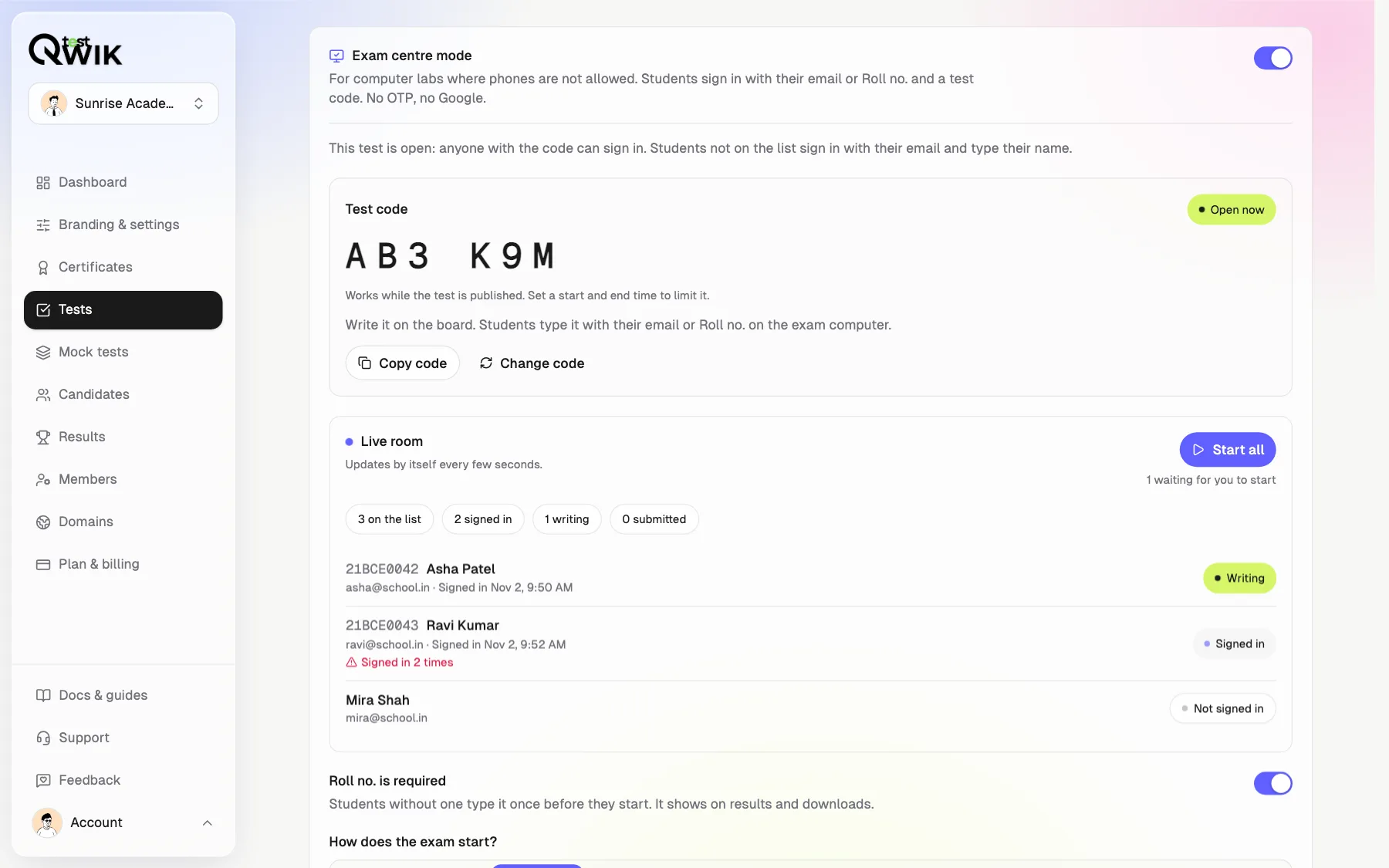Click the Certificates ribbon icon

pyautogui.click(x=43, y=268)
